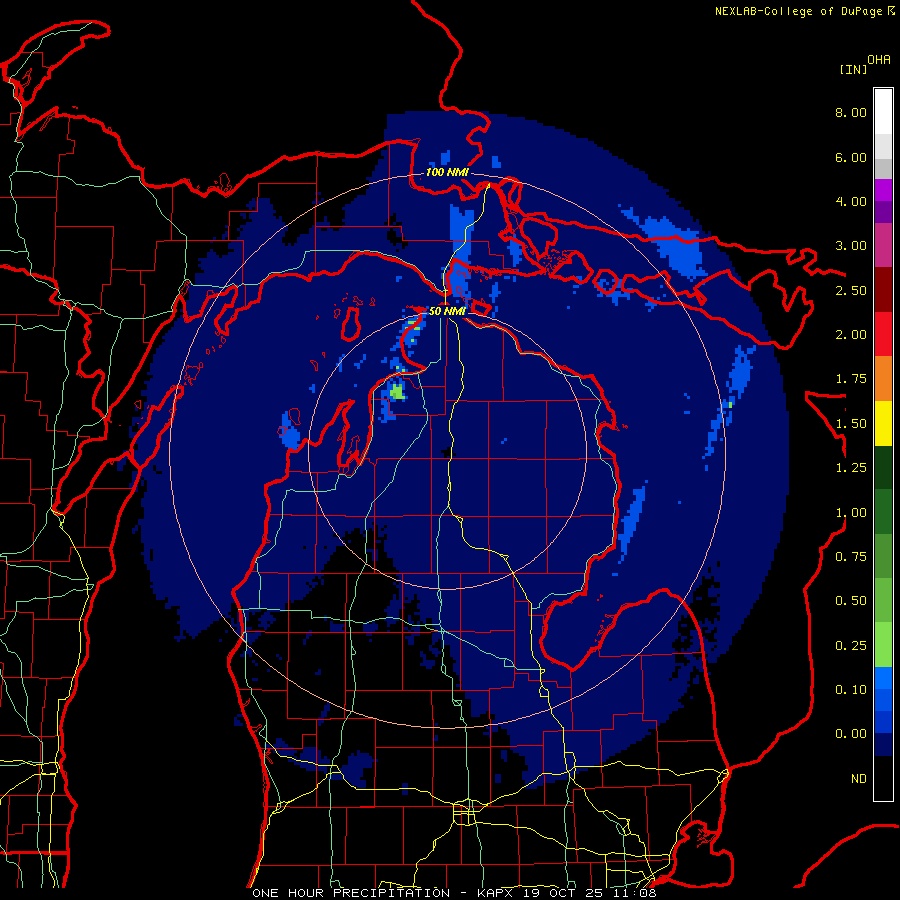The image size is (900, 900).
Task: Click the 6.00 legend value
Action: tap(851, 157)
